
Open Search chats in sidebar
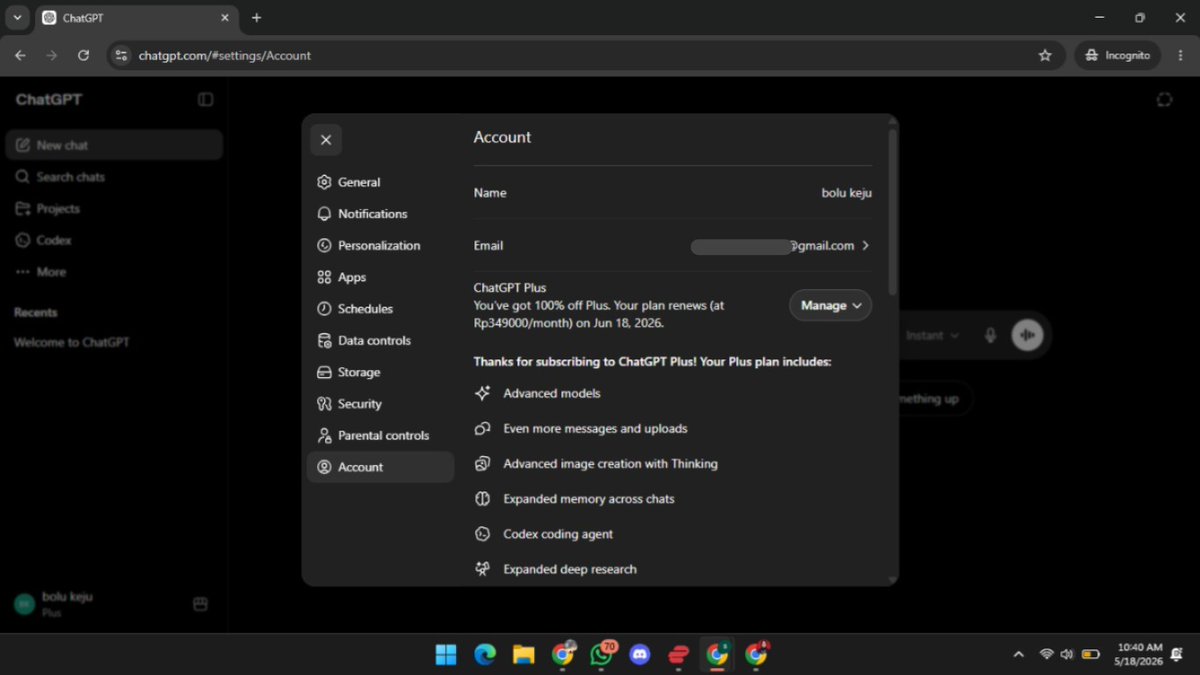click(x=114, y=177)
